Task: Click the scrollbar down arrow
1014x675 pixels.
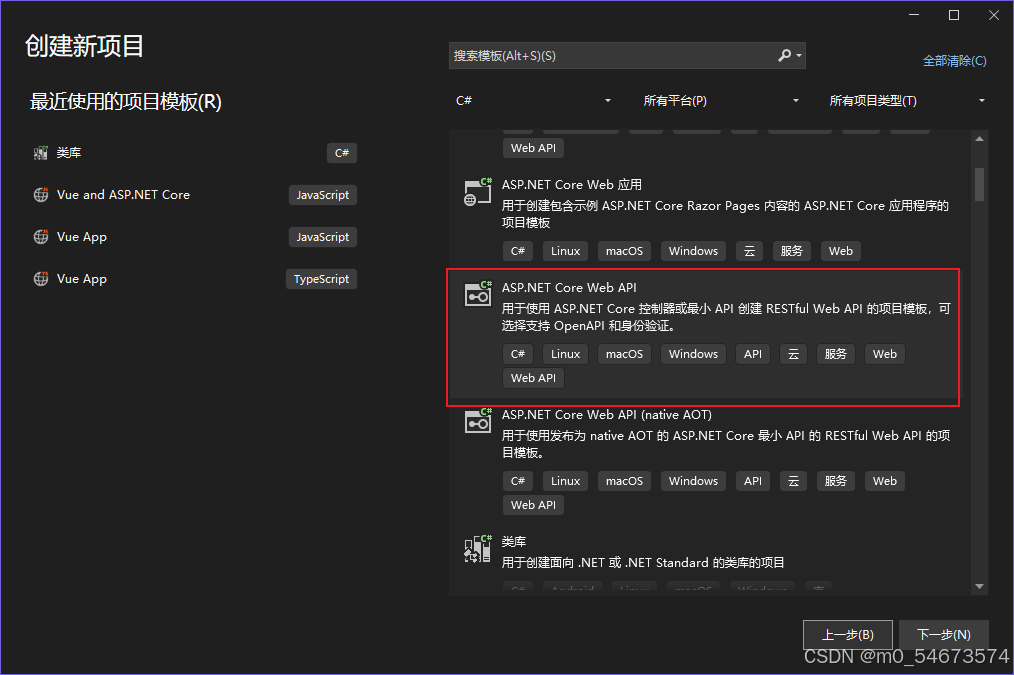Action: [x=979, y=586]
